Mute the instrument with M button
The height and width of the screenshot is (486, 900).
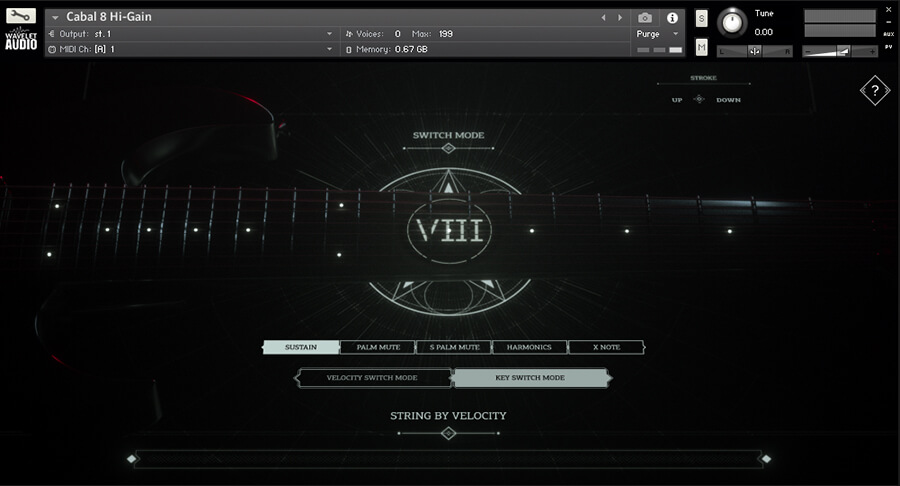coord(701,47)
